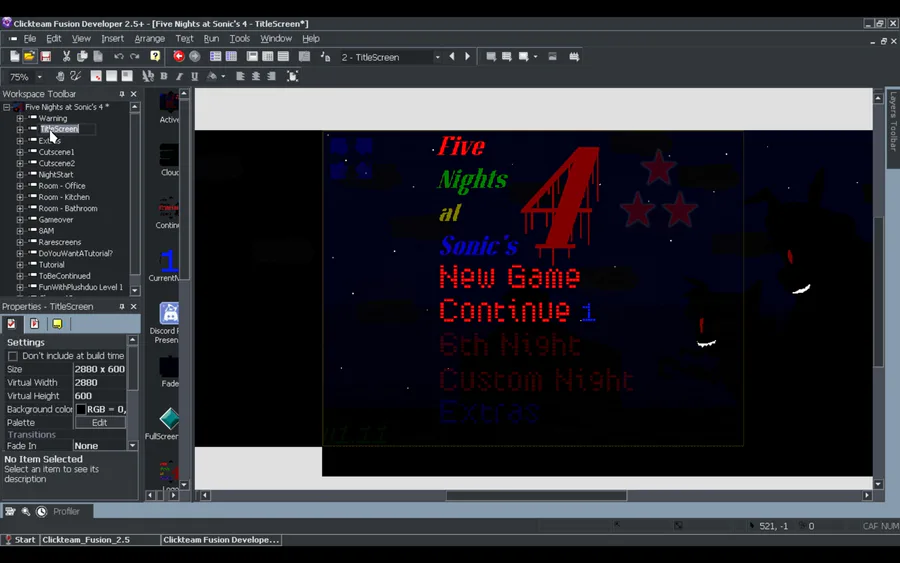Select Room - Kitchen in workspace tree
The image size is (900, 563).
[64, 197]
